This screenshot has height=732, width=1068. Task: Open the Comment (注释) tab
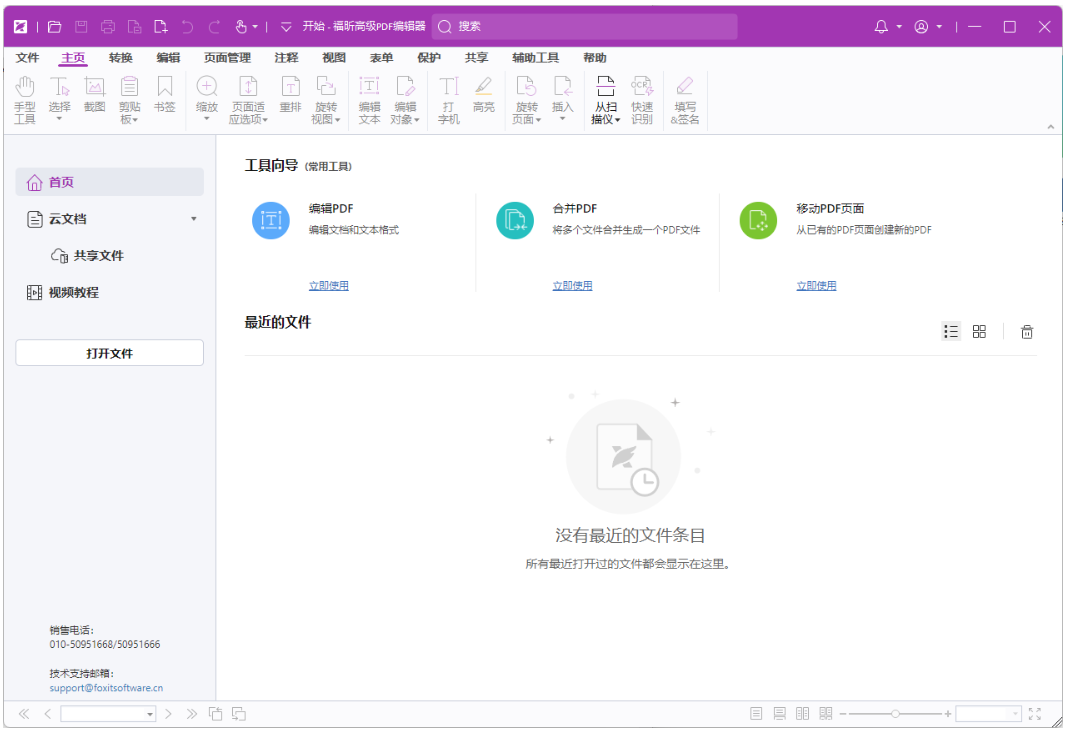(x=287, y=58)
